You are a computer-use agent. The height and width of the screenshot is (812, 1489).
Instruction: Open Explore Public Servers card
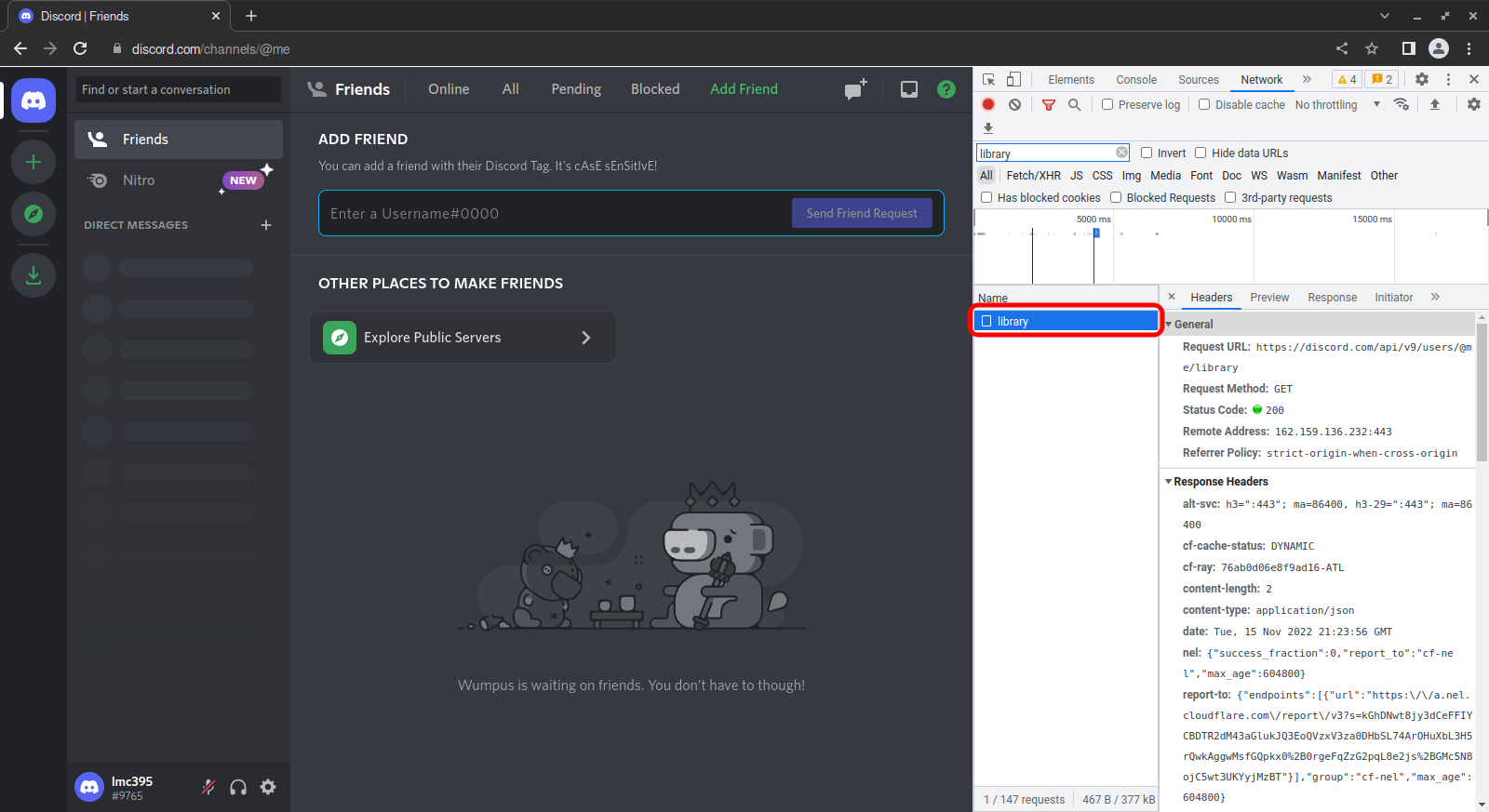(x=463, y=338)
